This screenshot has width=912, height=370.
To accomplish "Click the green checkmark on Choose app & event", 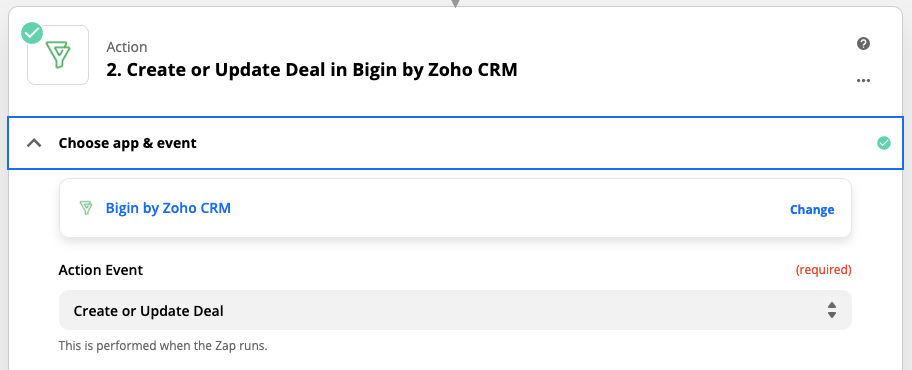I will point(884,143).
